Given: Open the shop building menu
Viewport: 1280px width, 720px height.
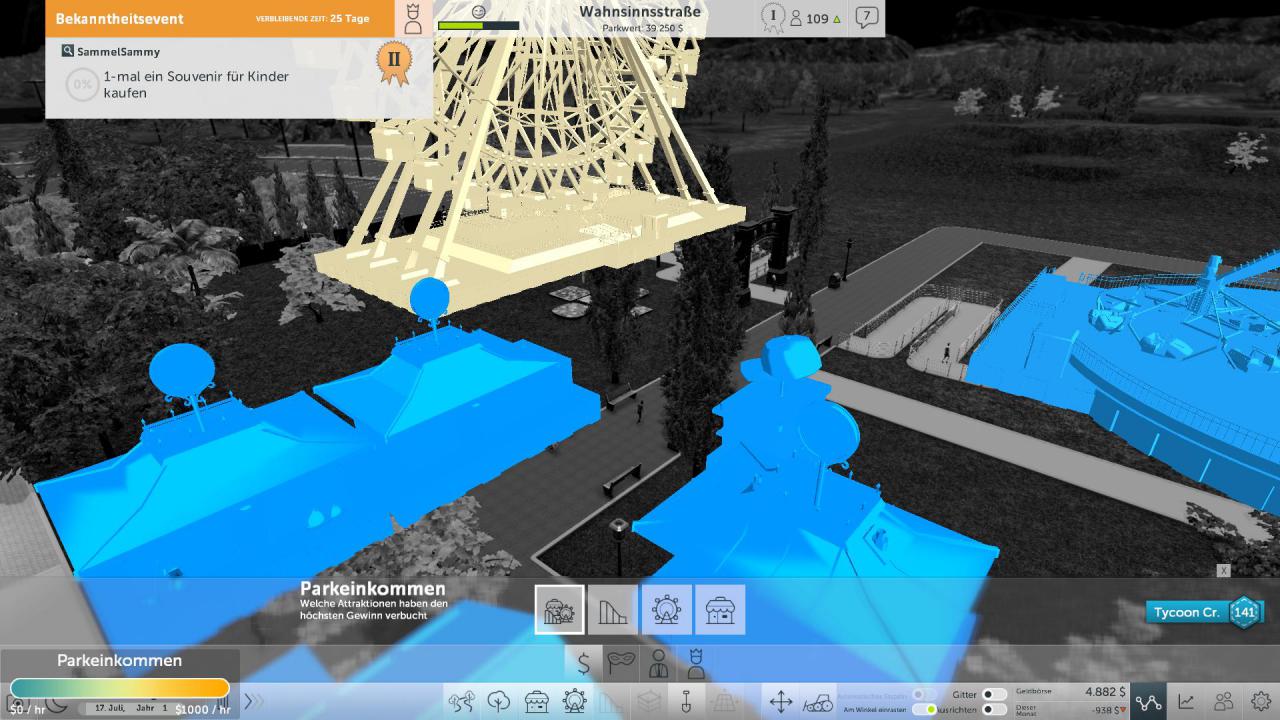Looking at the screenshot, I should pos(537,701).
